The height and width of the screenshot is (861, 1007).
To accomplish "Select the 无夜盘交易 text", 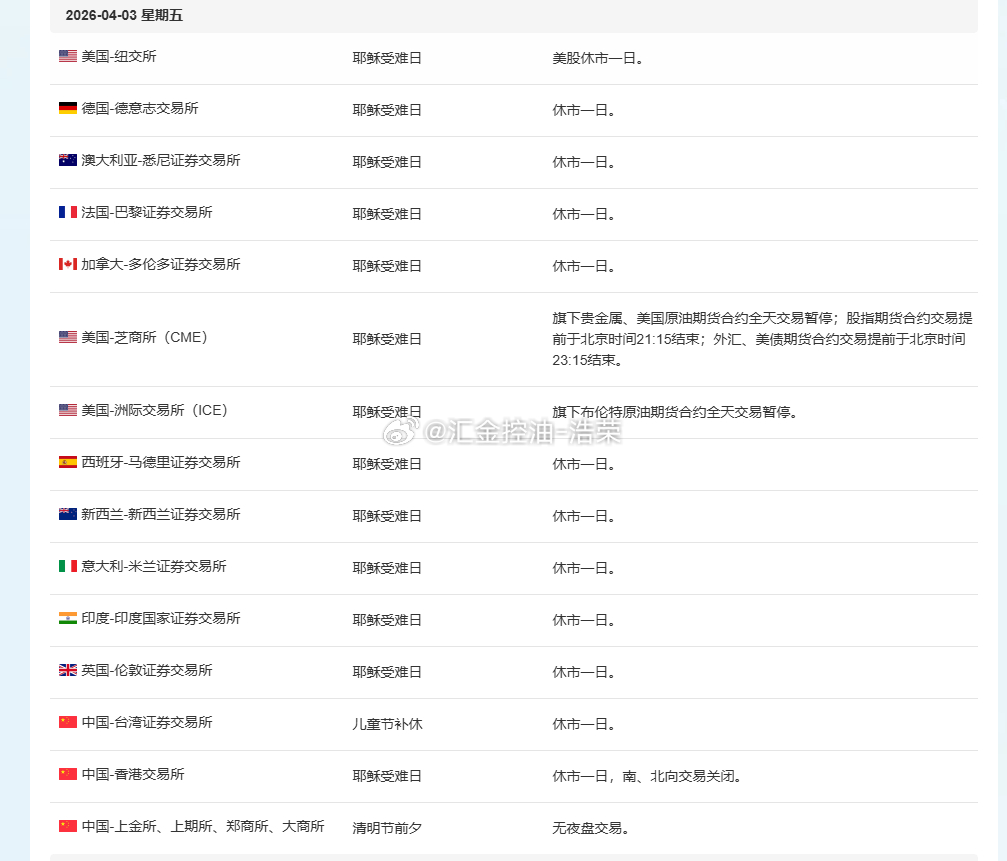I will click(585, 827).
